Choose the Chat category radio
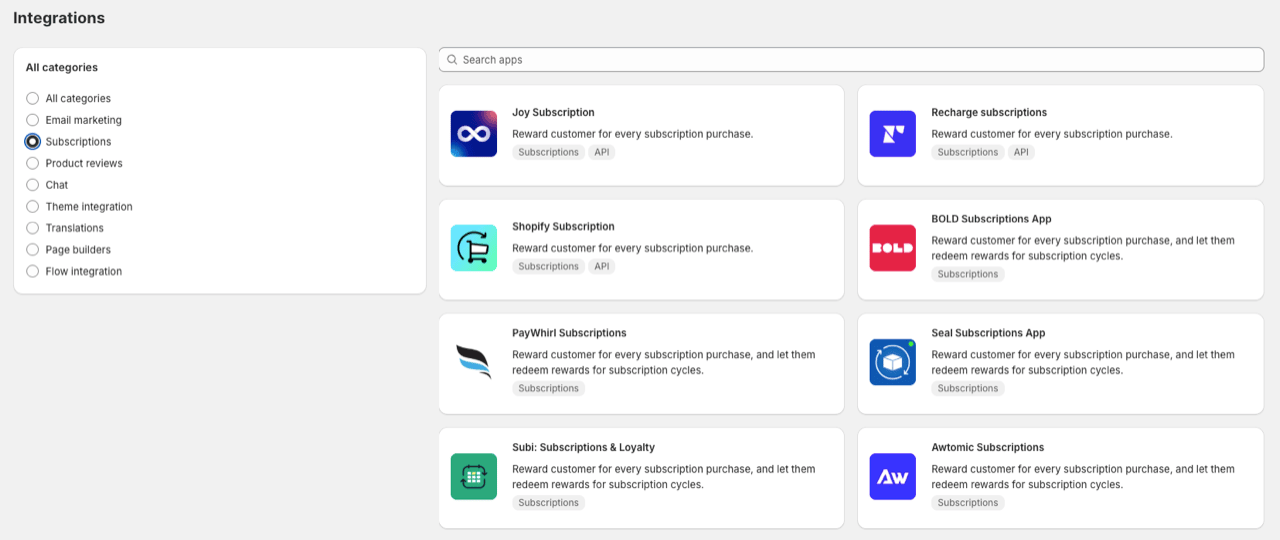The image size is (1280, 540). point(33,185)
